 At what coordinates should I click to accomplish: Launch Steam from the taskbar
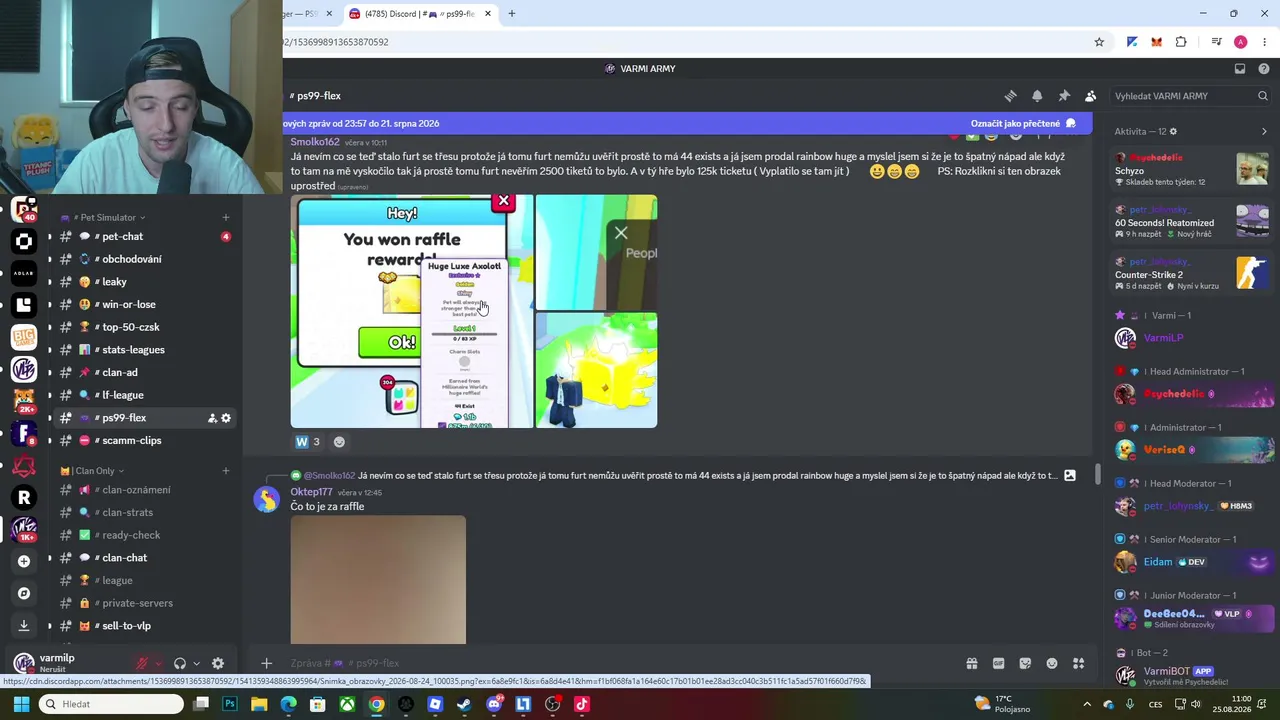click(464, 704)
